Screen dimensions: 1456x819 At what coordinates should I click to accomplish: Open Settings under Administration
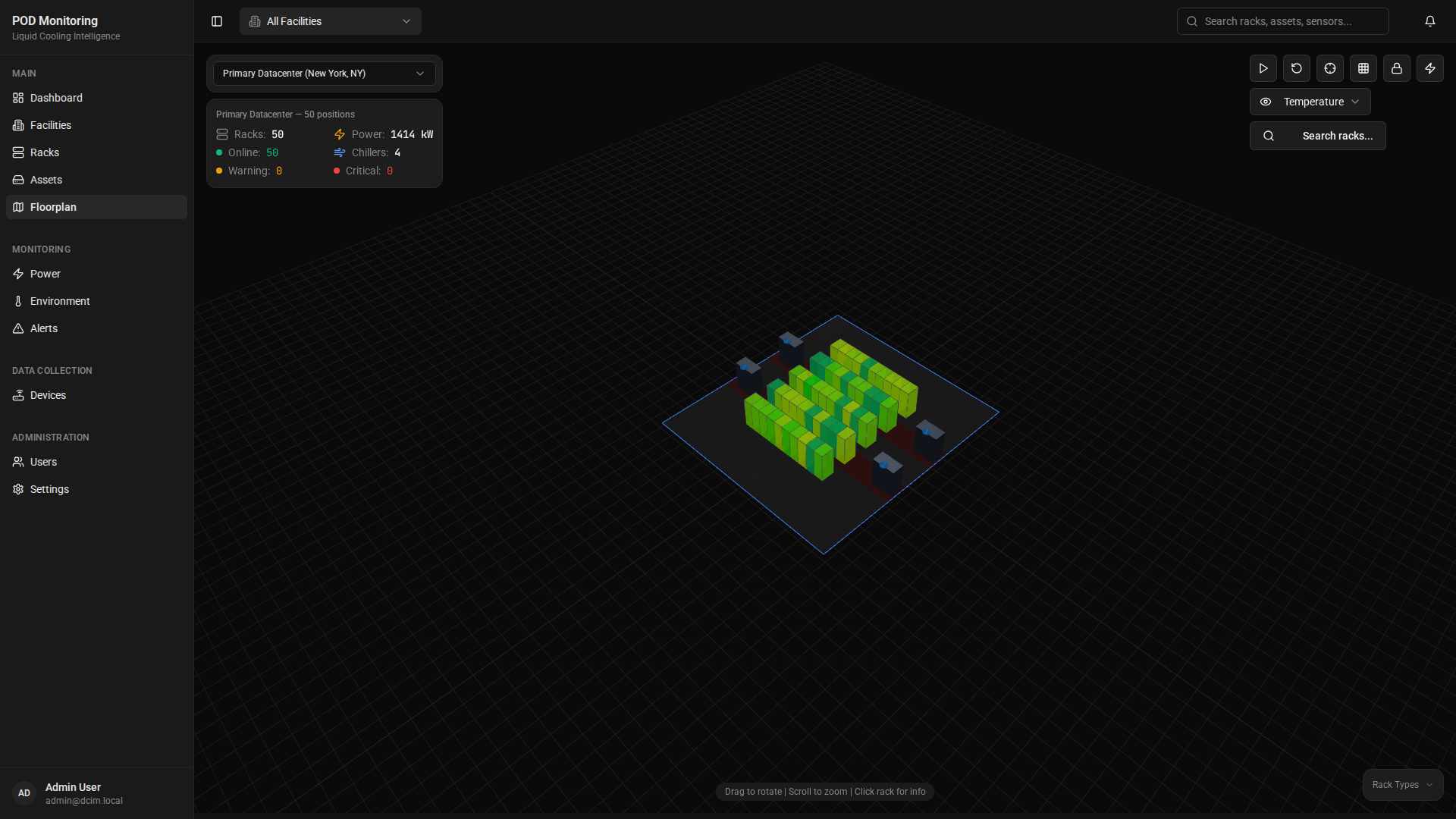click(49, 489)
